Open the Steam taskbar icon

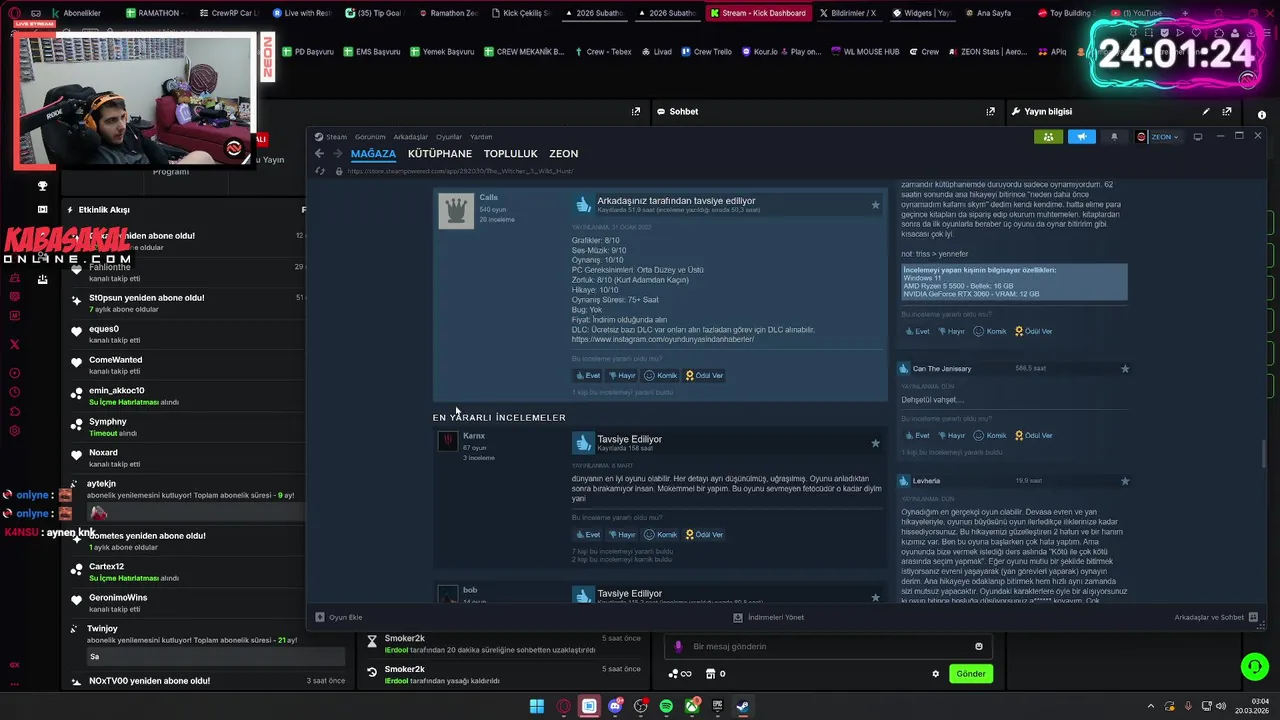point(742,706)
